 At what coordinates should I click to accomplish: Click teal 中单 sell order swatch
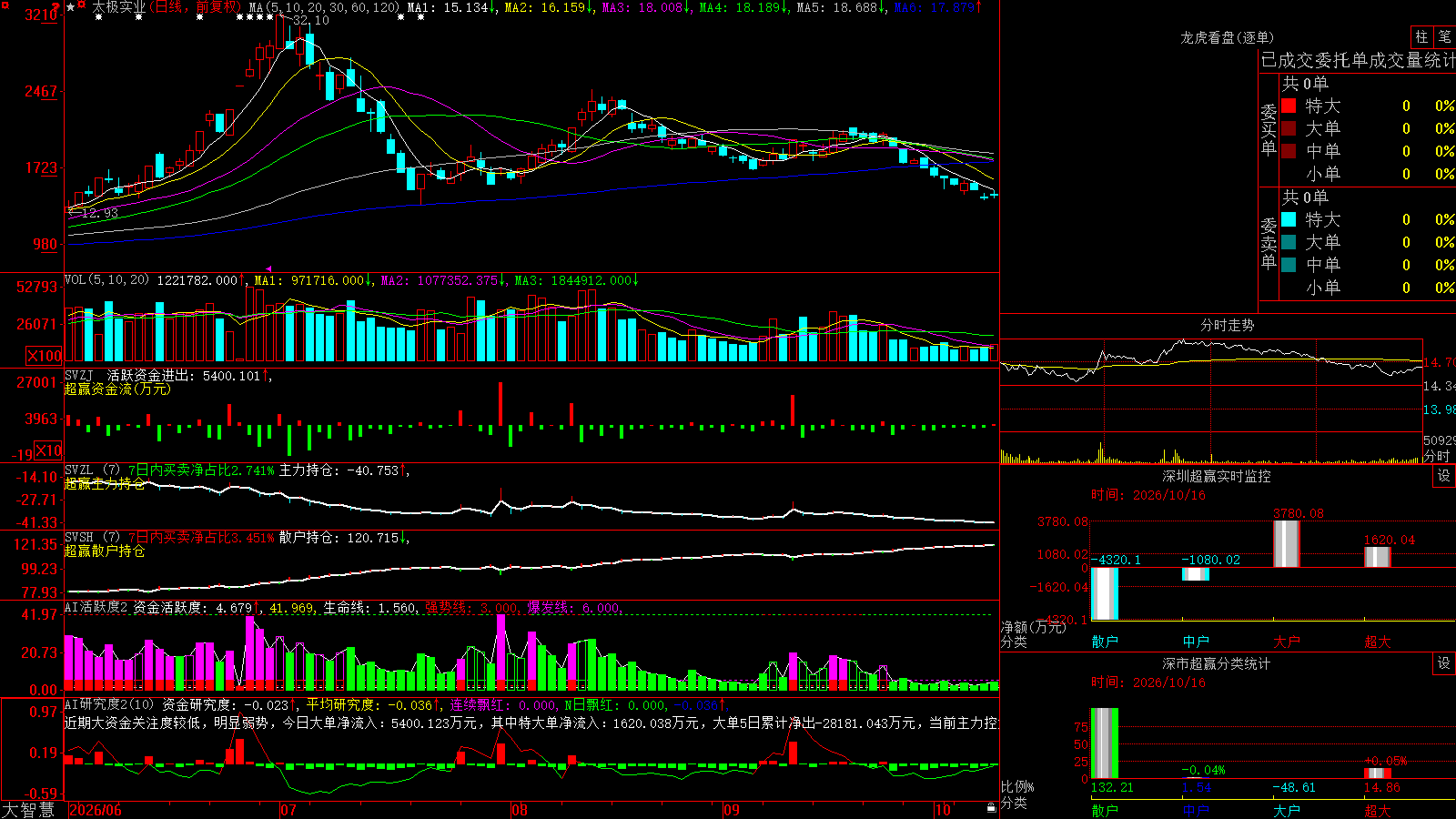[x=1289, y=265]
